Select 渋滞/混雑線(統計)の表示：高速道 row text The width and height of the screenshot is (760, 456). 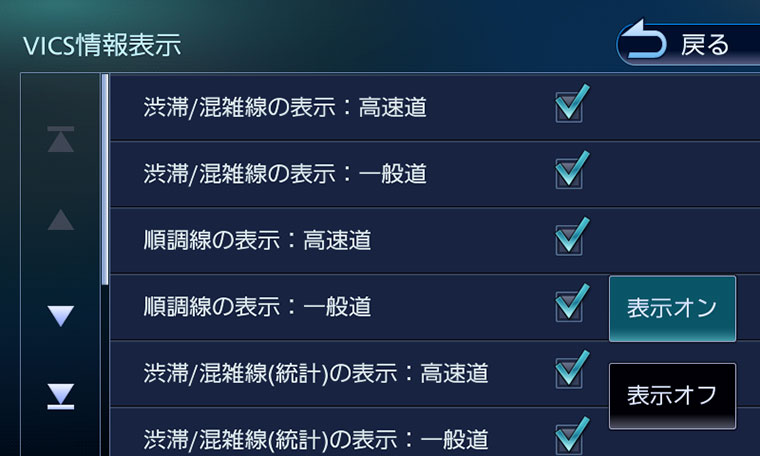316,374
